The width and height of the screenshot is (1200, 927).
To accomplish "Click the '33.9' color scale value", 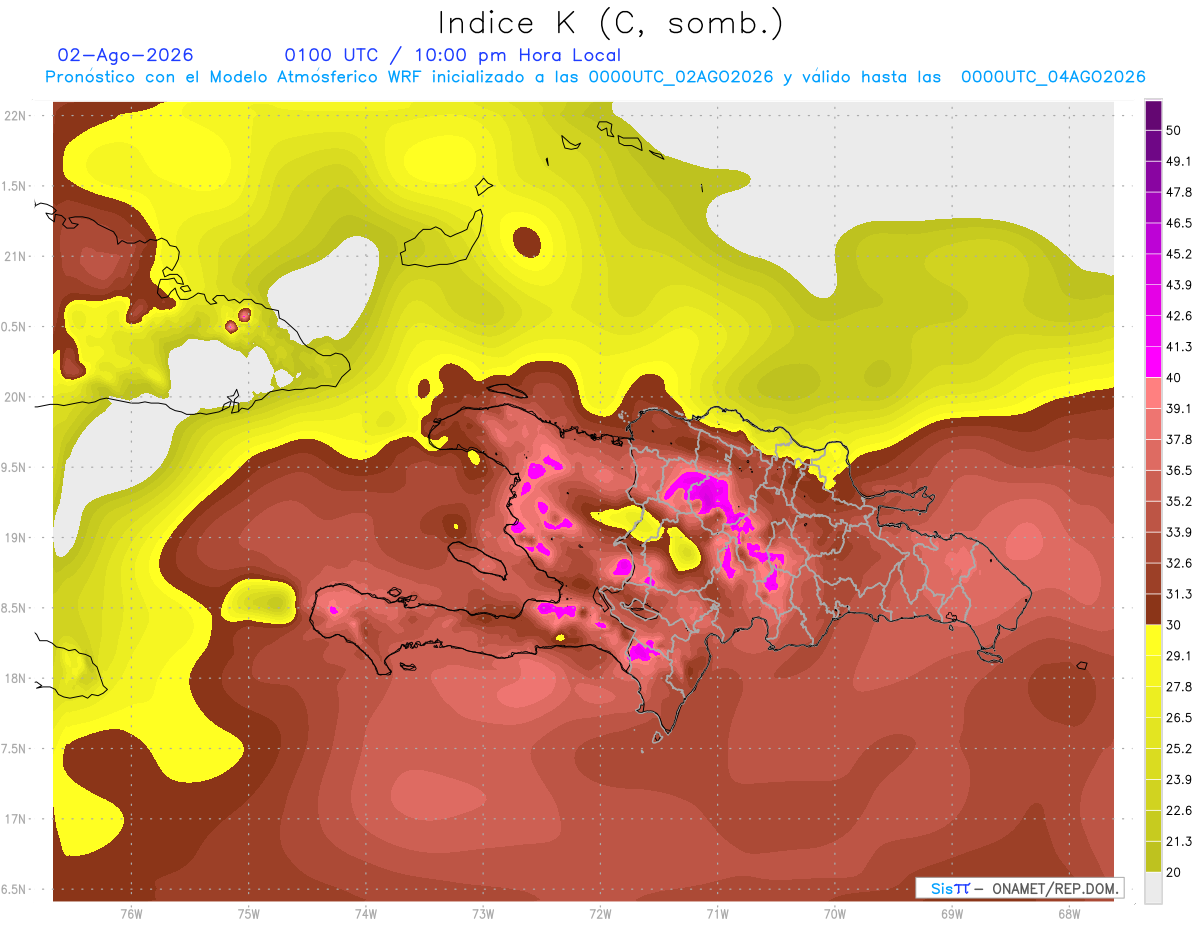I will [1179, 532].
